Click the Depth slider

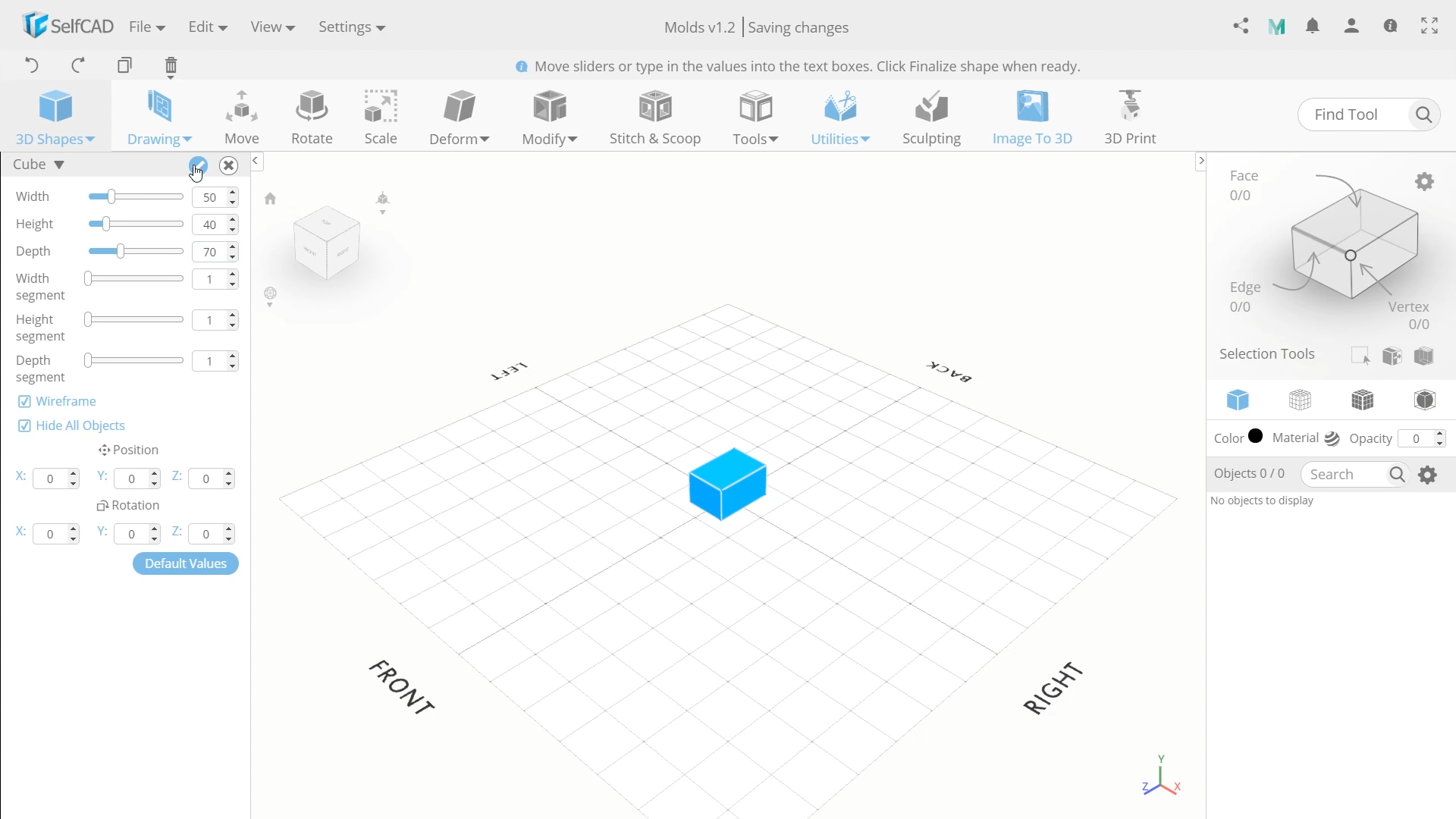tap(136, 252)
